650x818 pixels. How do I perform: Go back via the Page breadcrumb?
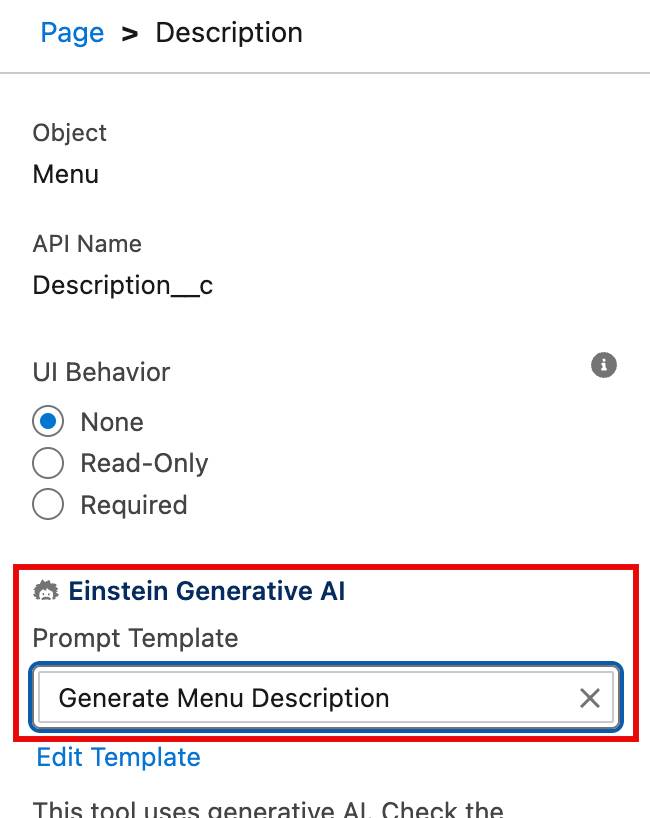[x=71, y=33]
